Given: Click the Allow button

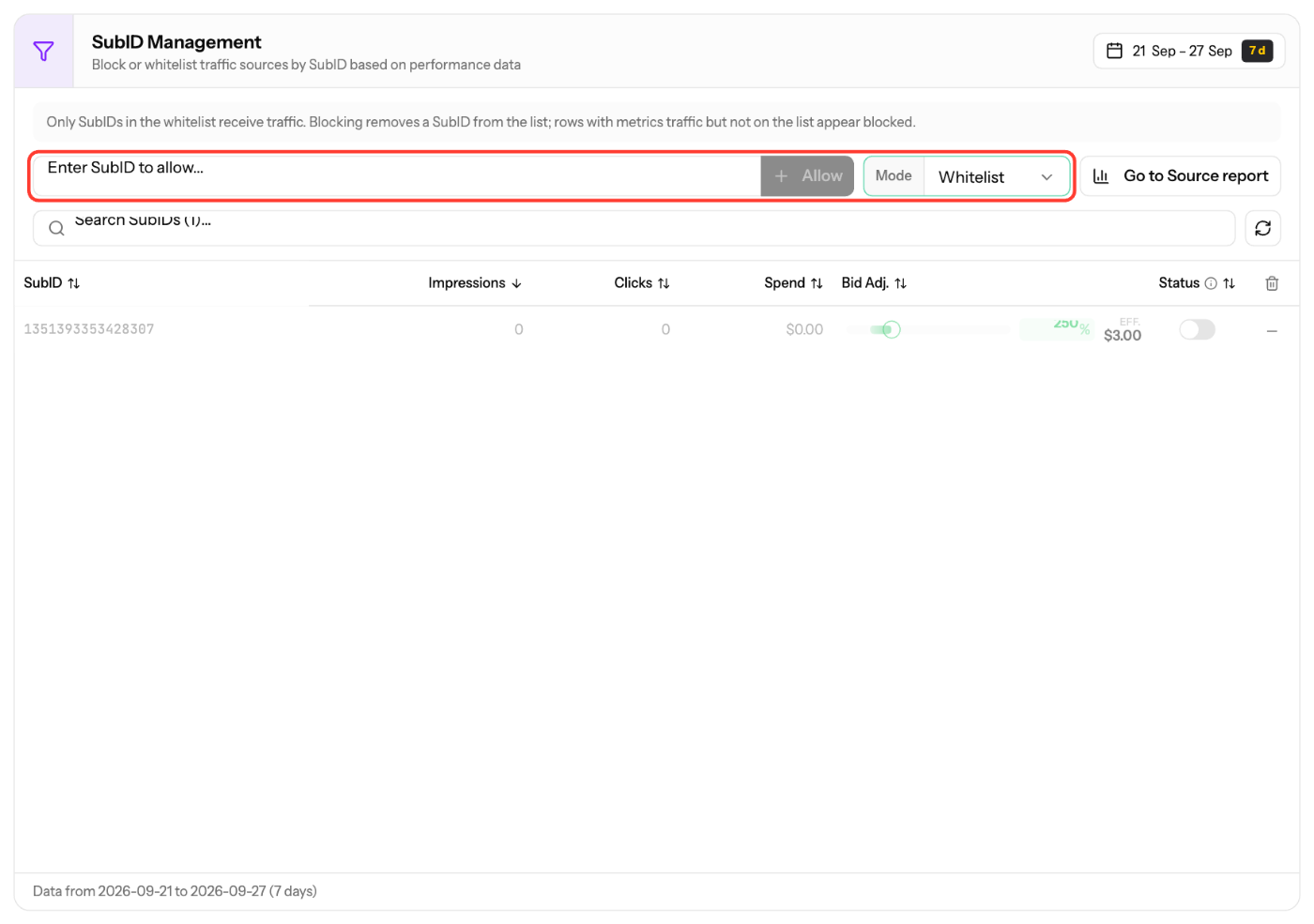Looking at the screenshot, I should pyautogui.click(x=807, y=175).
